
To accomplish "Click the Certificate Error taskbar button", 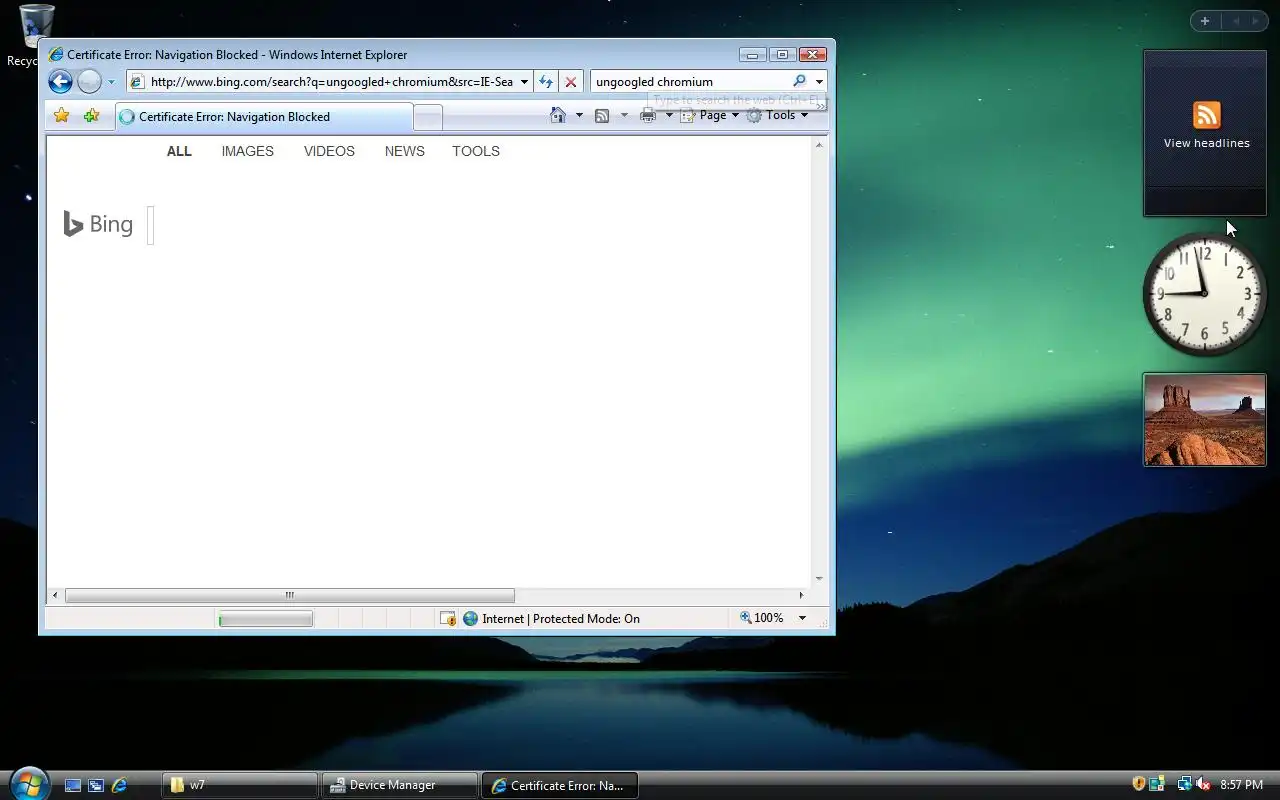I will [560, 785].
